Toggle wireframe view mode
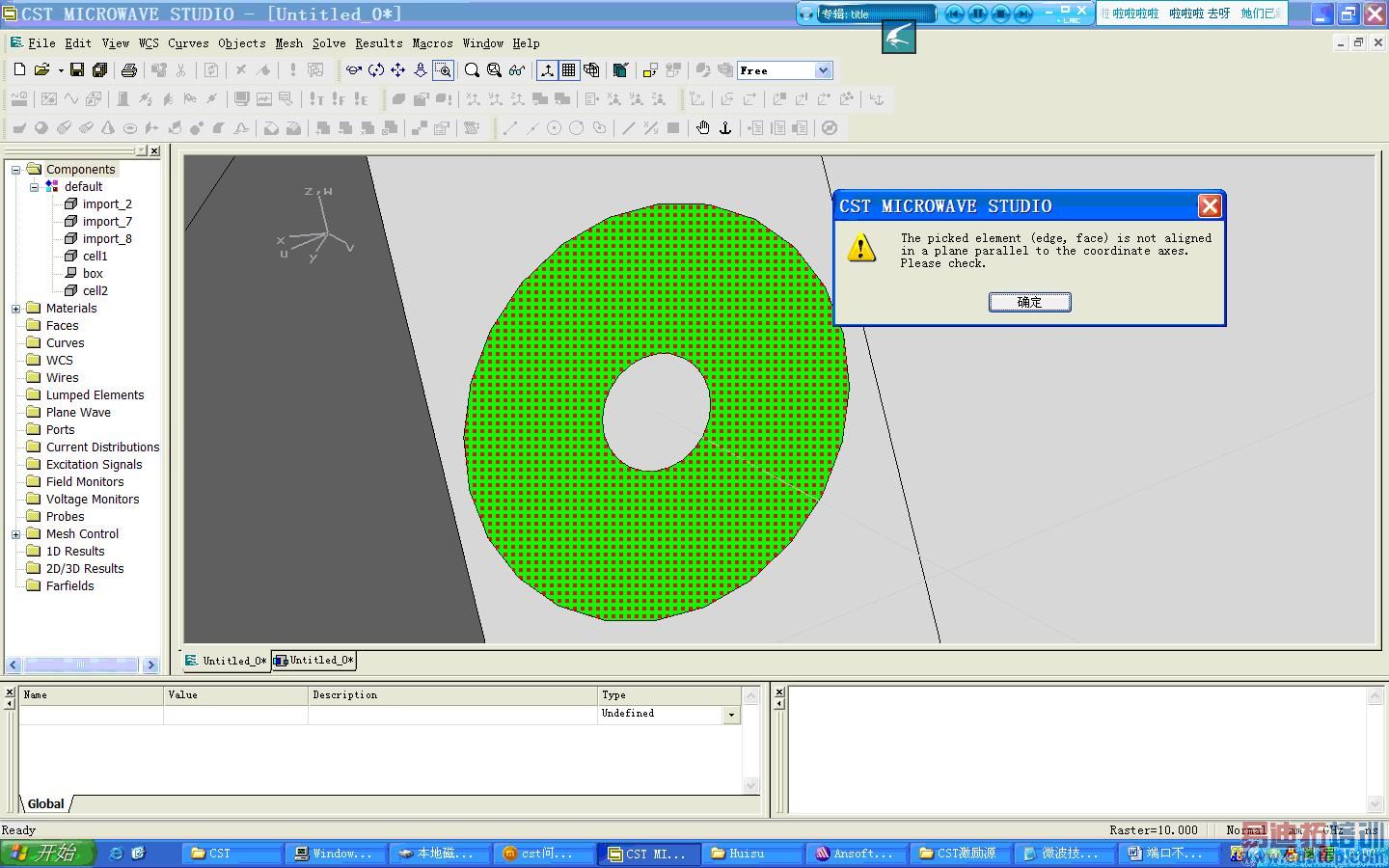This screenshot has height=868, width=1389. pos(591,69)
